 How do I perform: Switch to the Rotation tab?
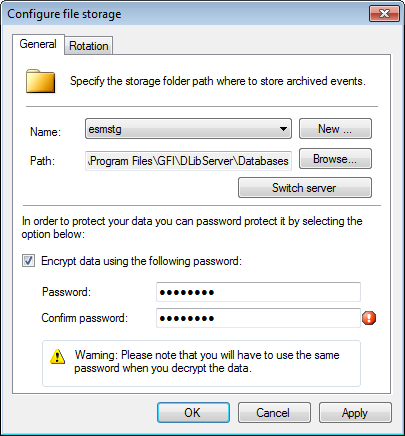click(89, 46)
